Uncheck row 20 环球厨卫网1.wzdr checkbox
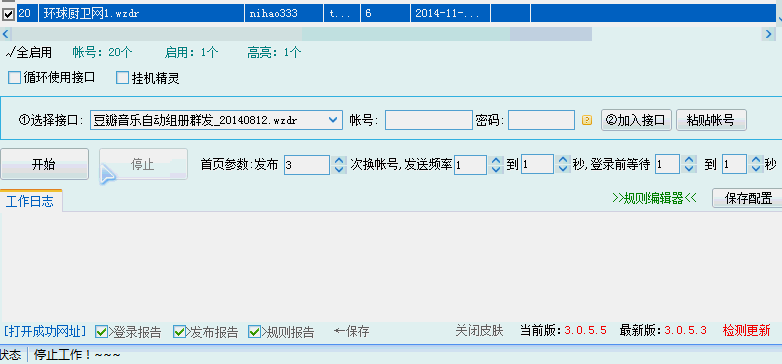This screenshot has width=782, height=364. click(8, 14)
